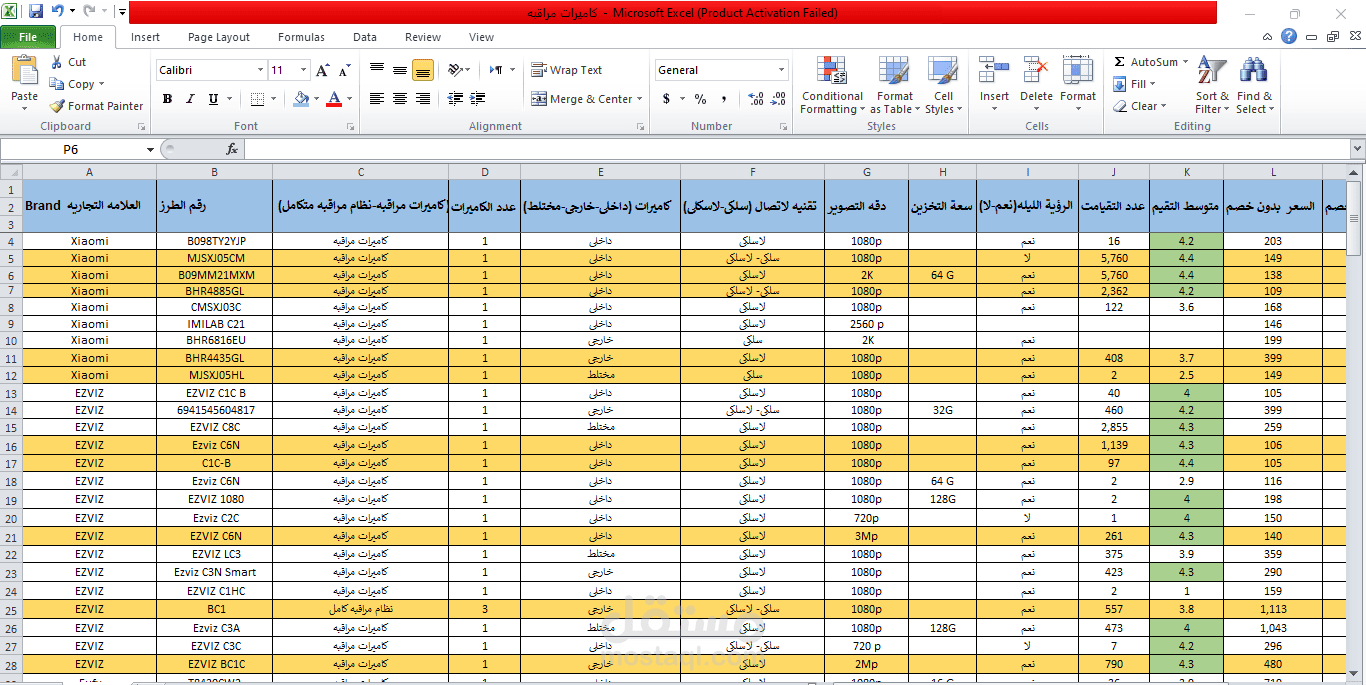Expand the Fill dropdown in Editing
The width and height of the screenshot is (1366, 685).
[x=1152, y=84]
